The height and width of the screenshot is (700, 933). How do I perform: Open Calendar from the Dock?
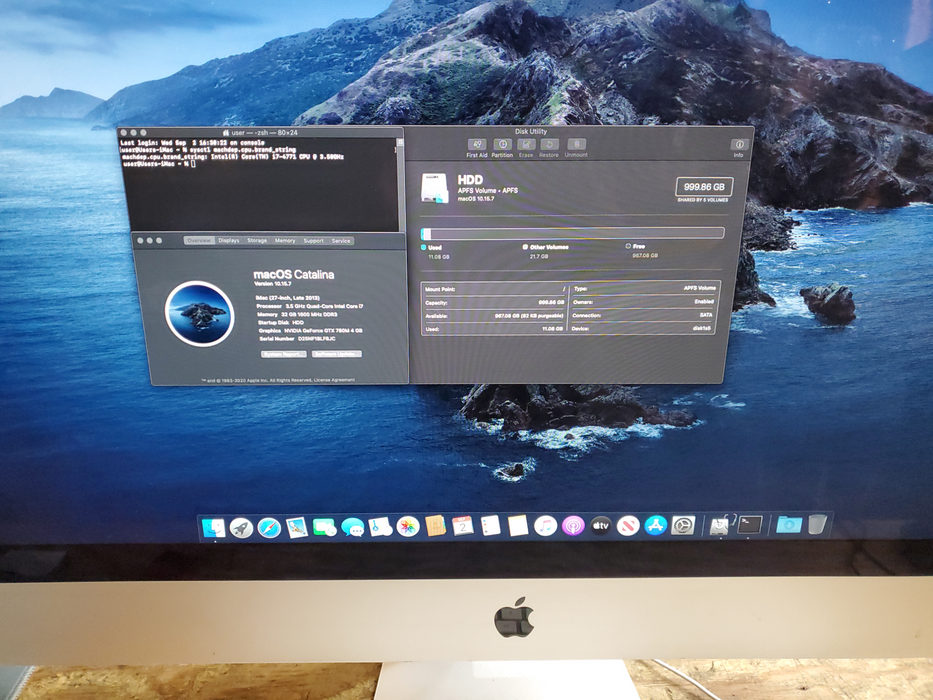coord(463,526)
